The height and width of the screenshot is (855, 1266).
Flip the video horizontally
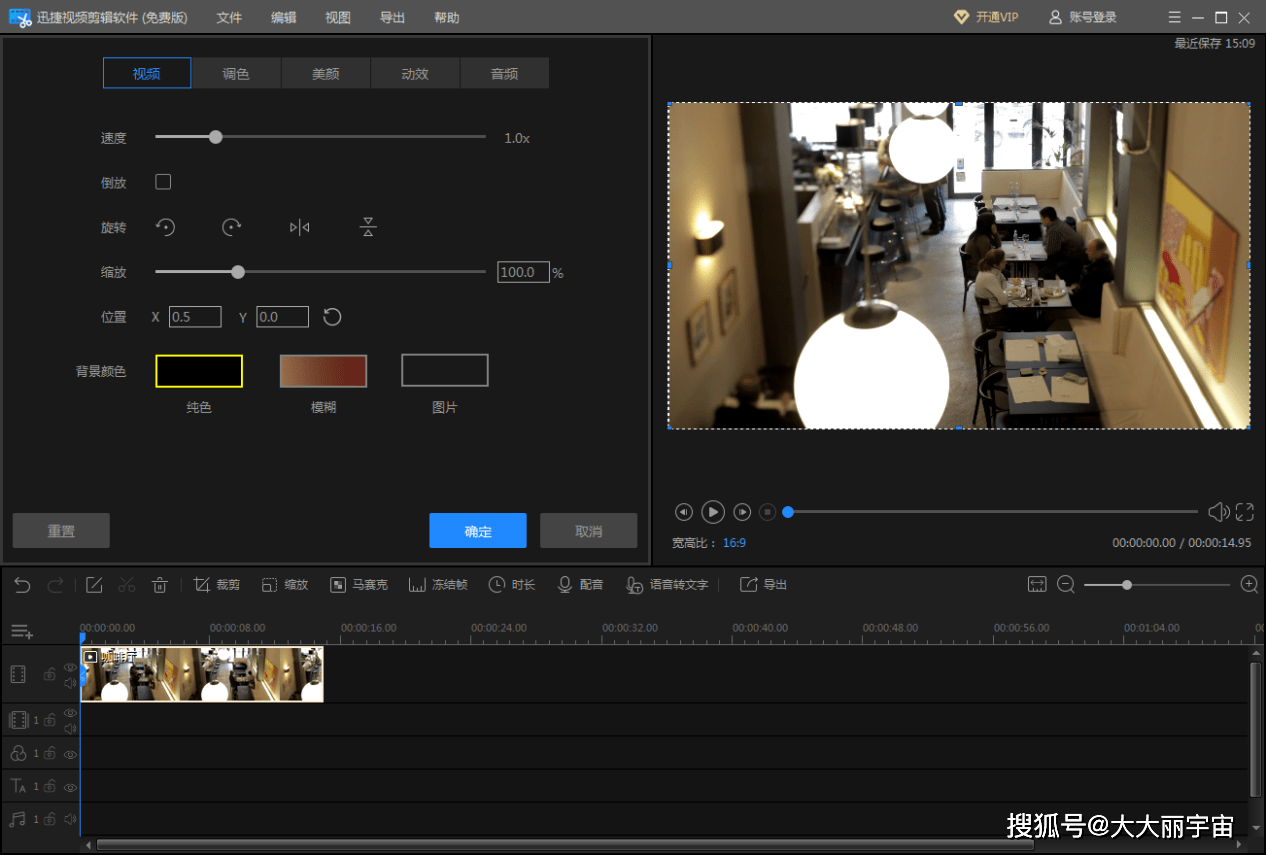coord(299,227)
